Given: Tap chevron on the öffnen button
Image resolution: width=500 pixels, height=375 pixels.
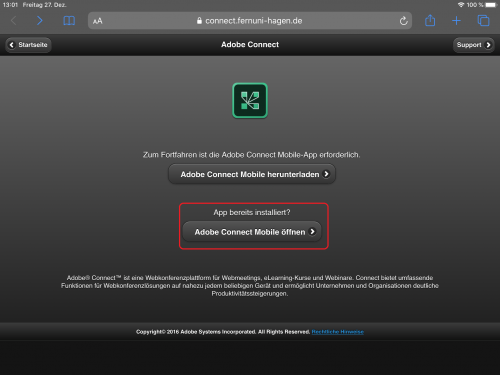Looking at the screenshot, I should [x=312, y=232].
